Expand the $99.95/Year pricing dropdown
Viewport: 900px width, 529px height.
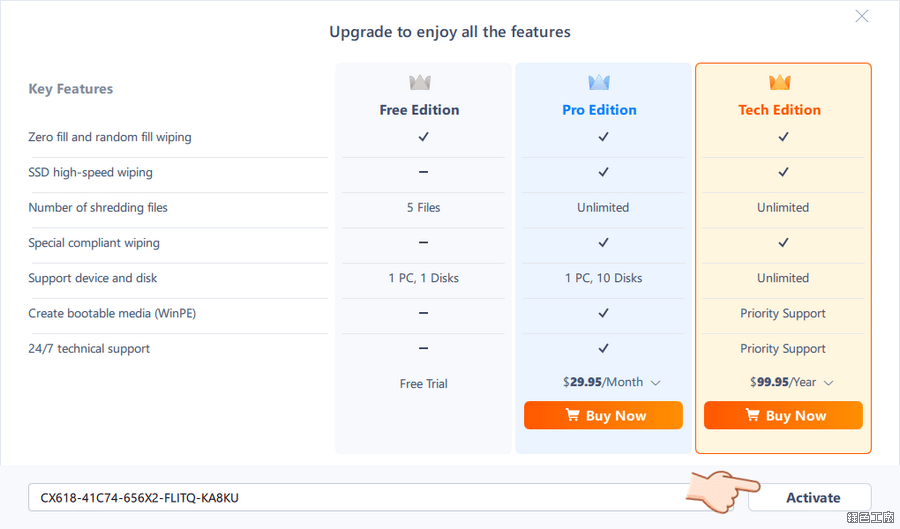[828, 383]
